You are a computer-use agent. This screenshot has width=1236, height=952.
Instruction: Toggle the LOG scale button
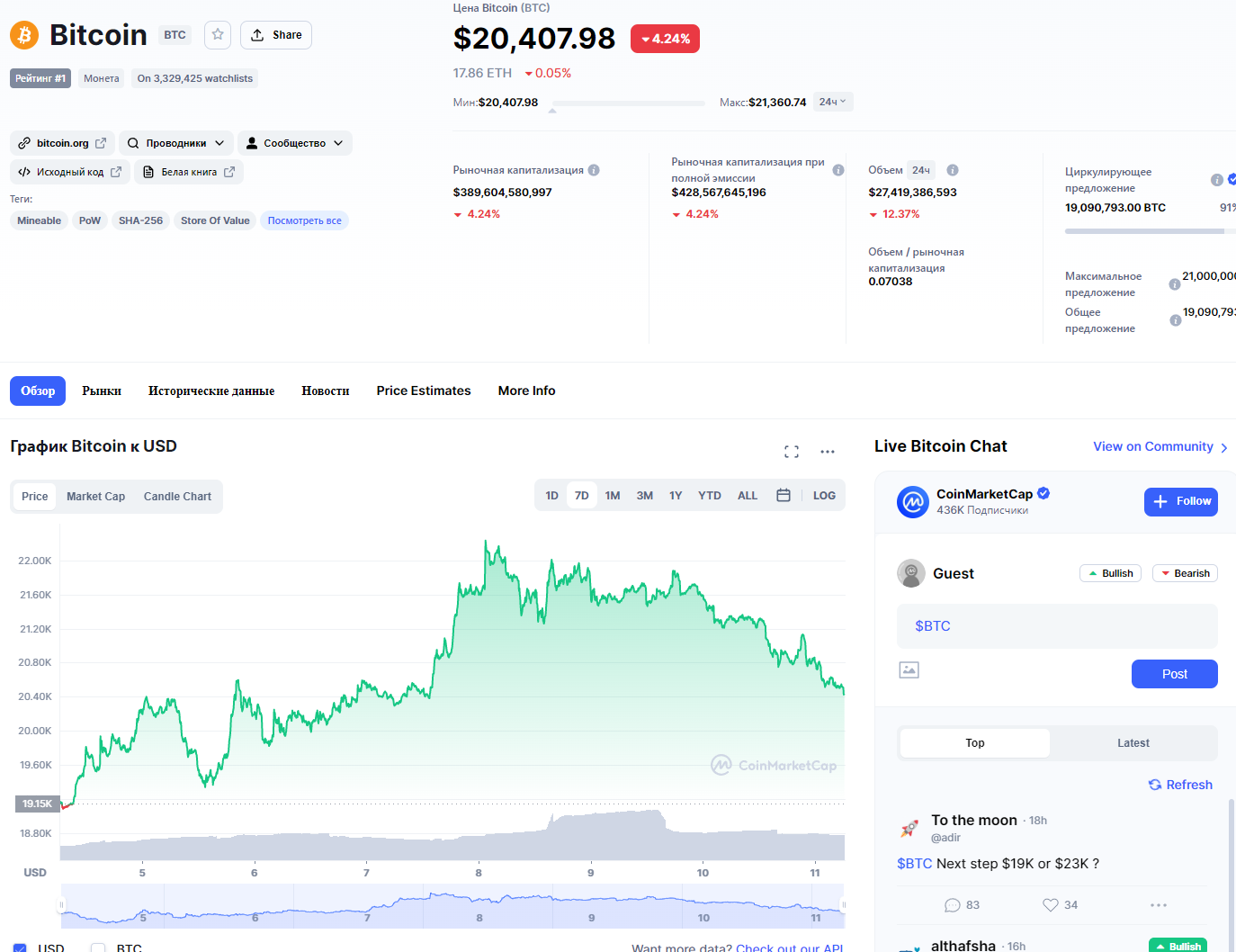824,496
